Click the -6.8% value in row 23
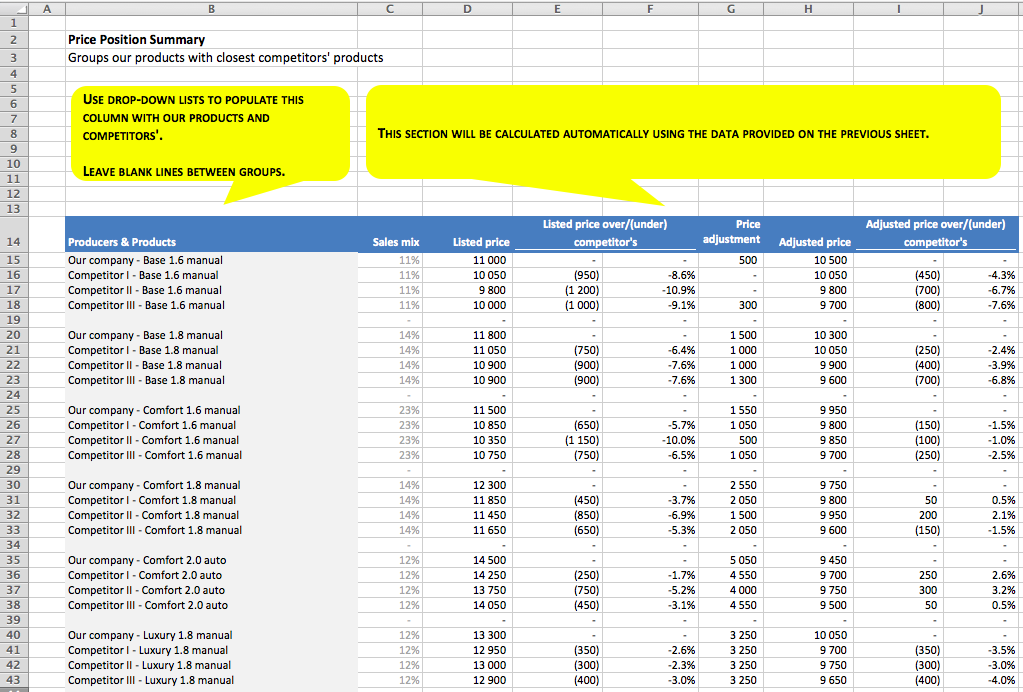Viewport: 1023px width, 692px height. click(x=1001, y=380)
